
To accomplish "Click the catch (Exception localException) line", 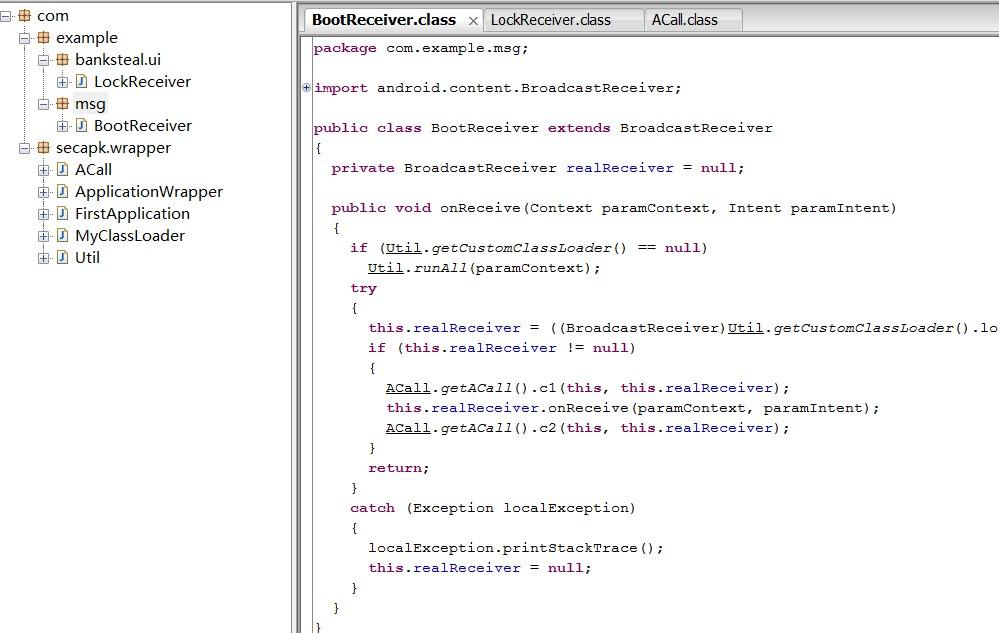I will point(492,508).
